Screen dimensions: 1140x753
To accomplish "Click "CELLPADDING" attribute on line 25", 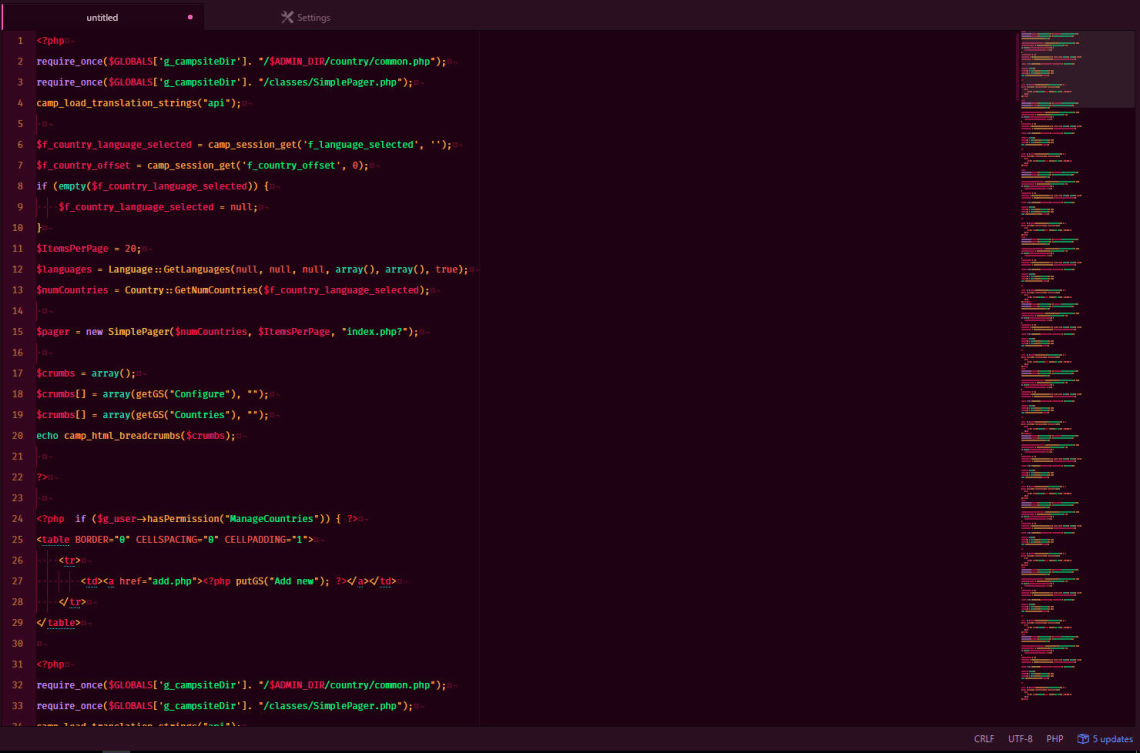I will [x=255, y=539].
